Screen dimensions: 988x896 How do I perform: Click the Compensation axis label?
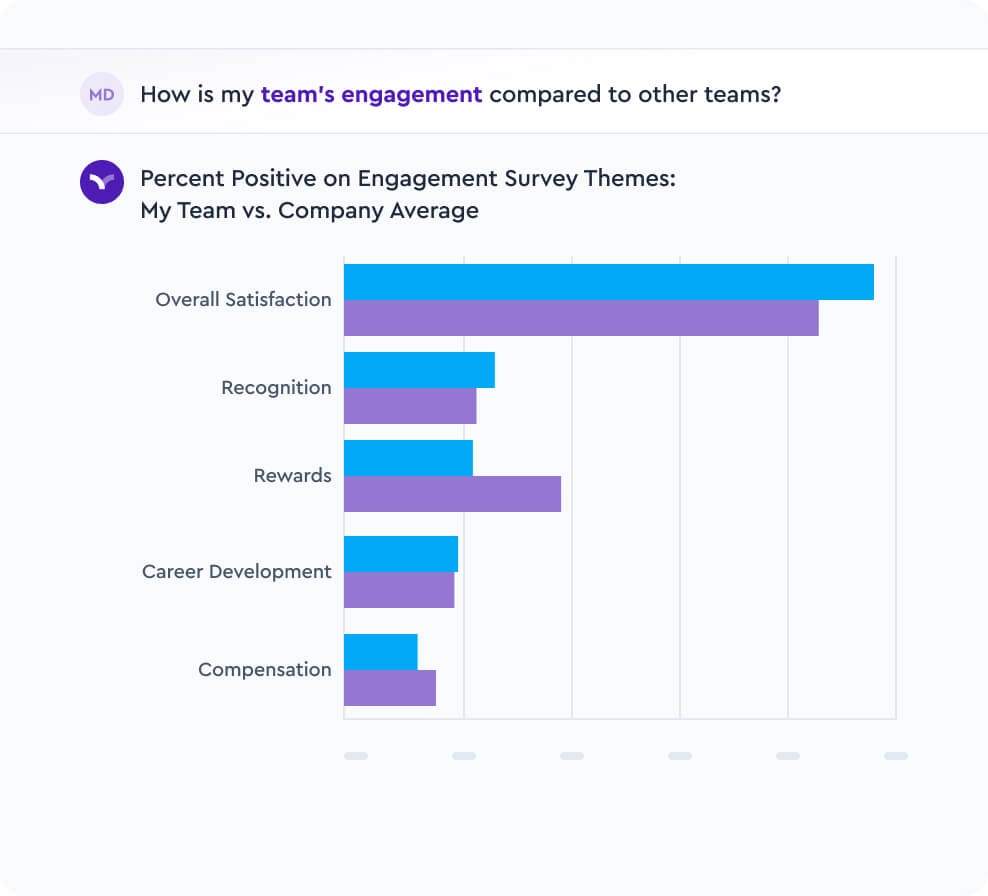(264, 669)
